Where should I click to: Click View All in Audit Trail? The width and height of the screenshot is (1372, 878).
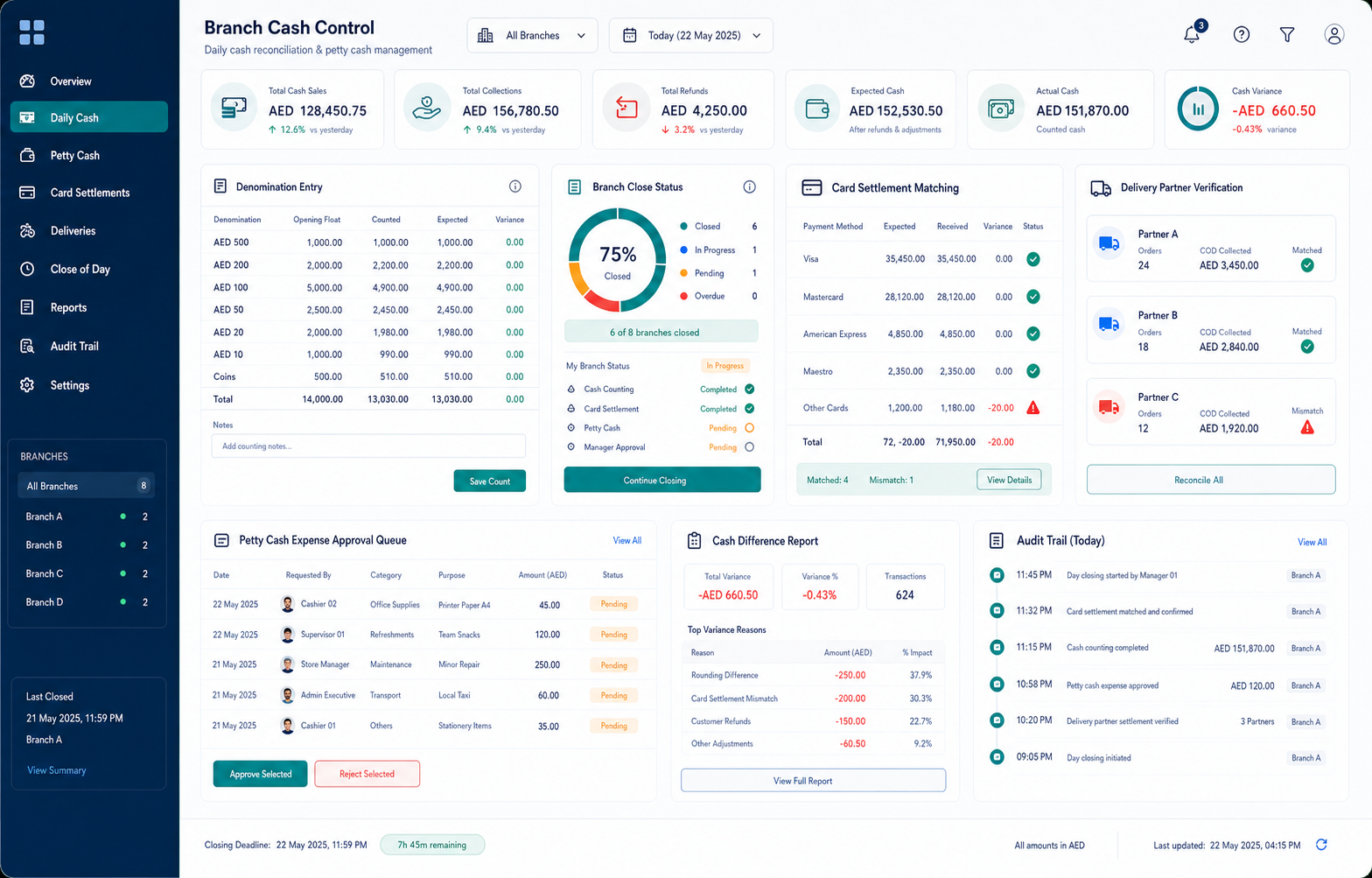pos(1312,542)
